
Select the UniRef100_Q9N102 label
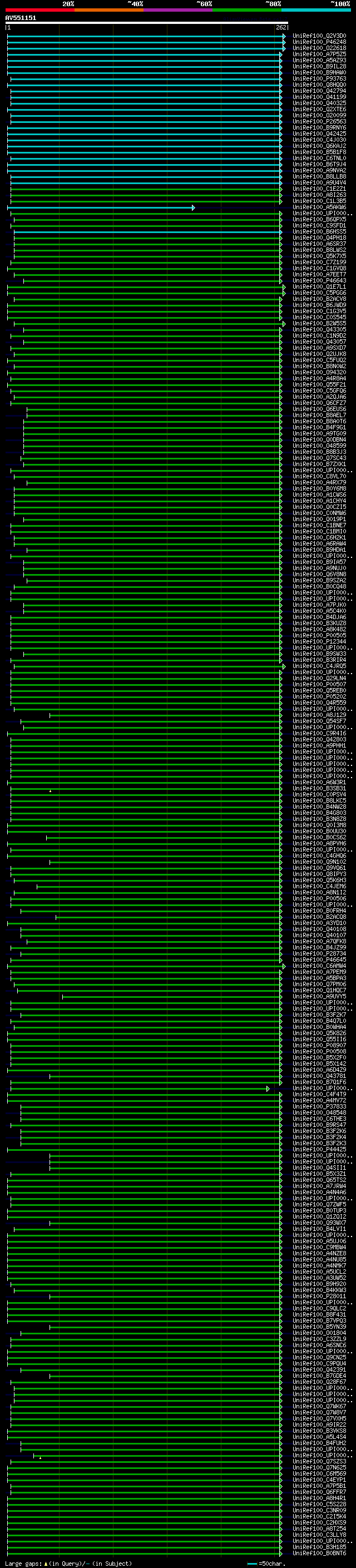319,862
